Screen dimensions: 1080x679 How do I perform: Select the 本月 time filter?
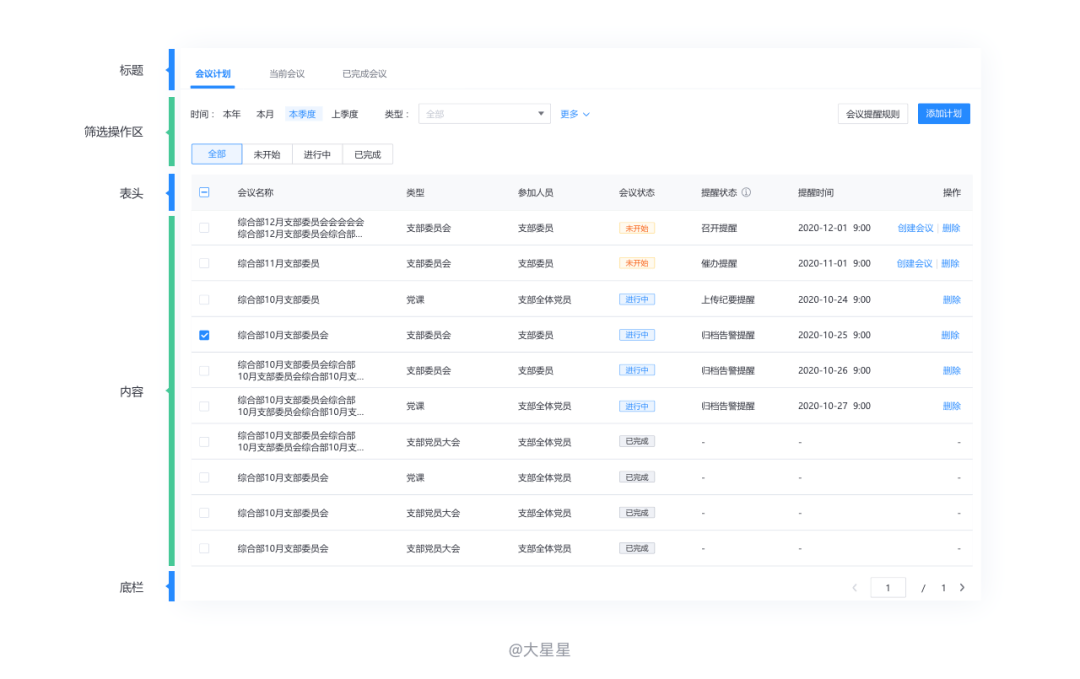(264, 113)
